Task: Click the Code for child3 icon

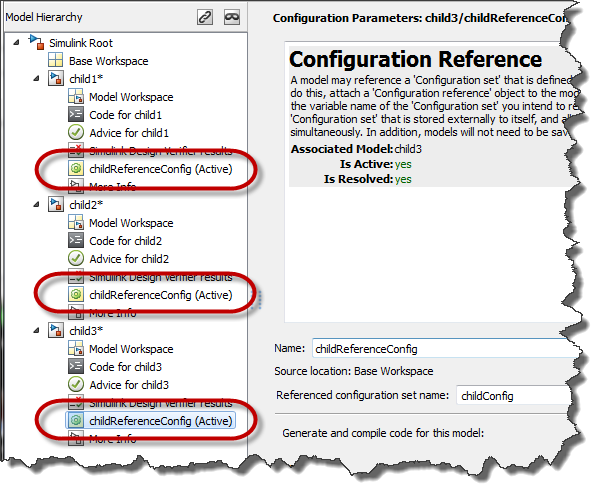Action: (x=76, y=367)
